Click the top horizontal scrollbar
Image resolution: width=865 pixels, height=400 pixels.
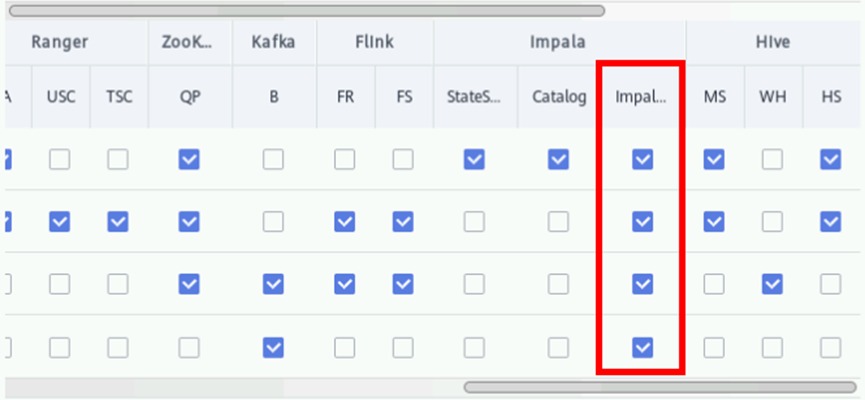(305, 11)
